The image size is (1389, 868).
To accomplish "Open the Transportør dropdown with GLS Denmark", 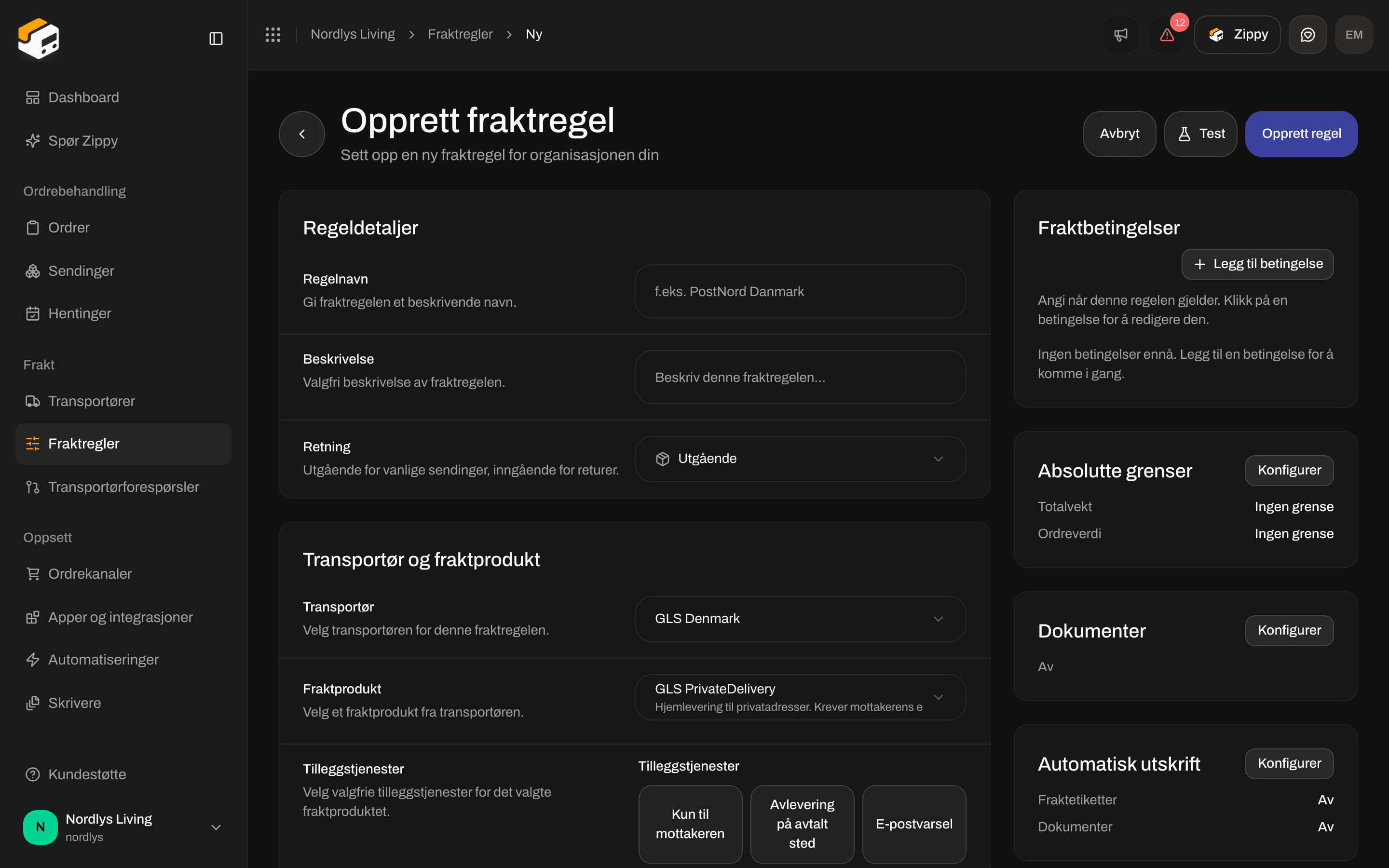I will (800, 619).
